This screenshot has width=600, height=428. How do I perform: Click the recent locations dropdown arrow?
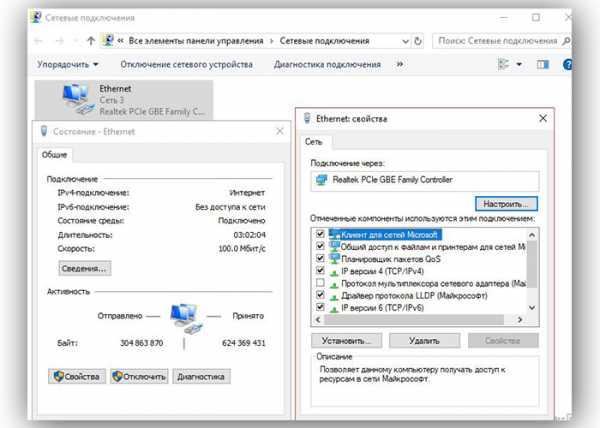point(75,41)
